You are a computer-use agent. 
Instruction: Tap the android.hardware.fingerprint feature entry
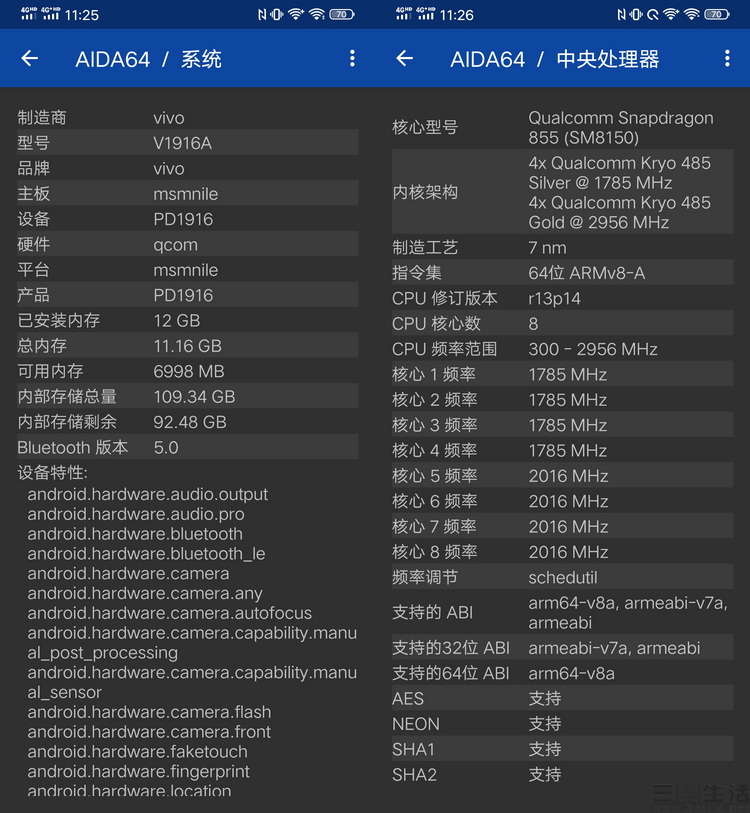click(139, 772)
